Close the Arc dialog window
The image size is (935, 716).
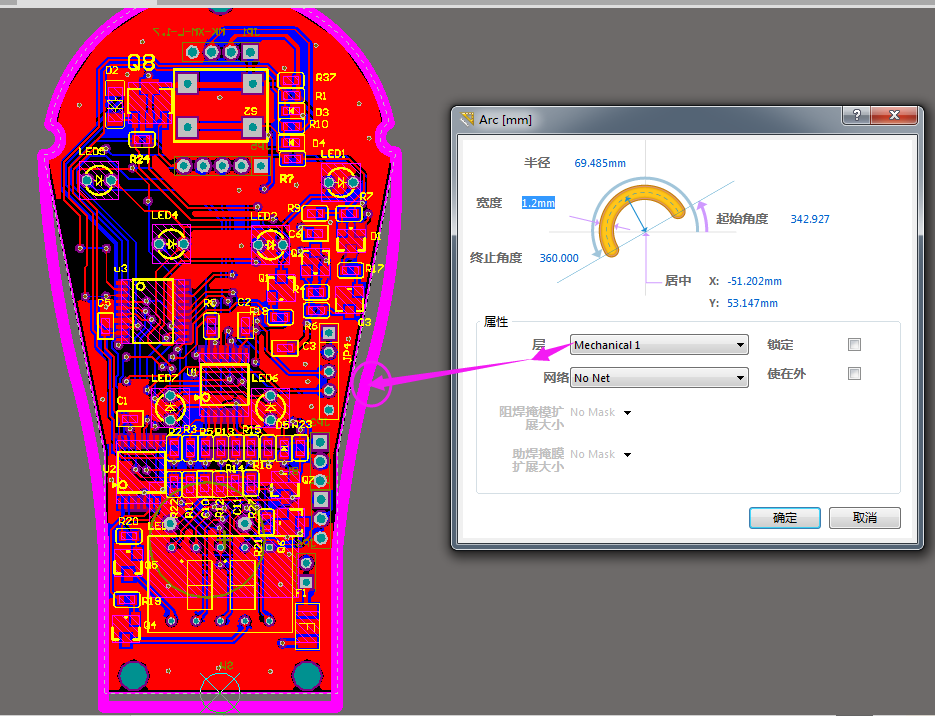pos(894,116)
